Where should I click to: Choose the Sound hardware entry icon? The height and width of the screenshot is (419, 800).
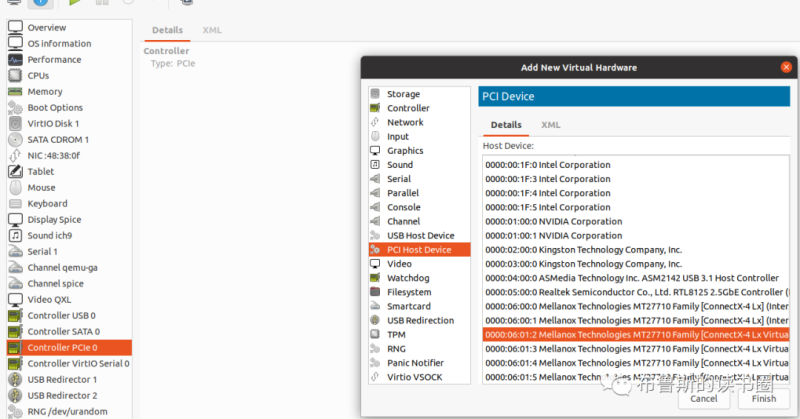point(375,164)
